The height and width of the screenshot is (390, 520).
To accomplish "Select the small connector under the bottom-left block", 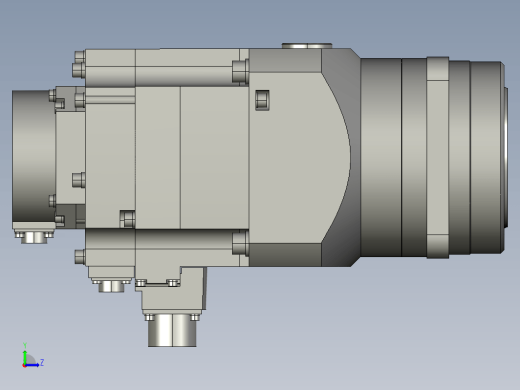I will point(111,286).
